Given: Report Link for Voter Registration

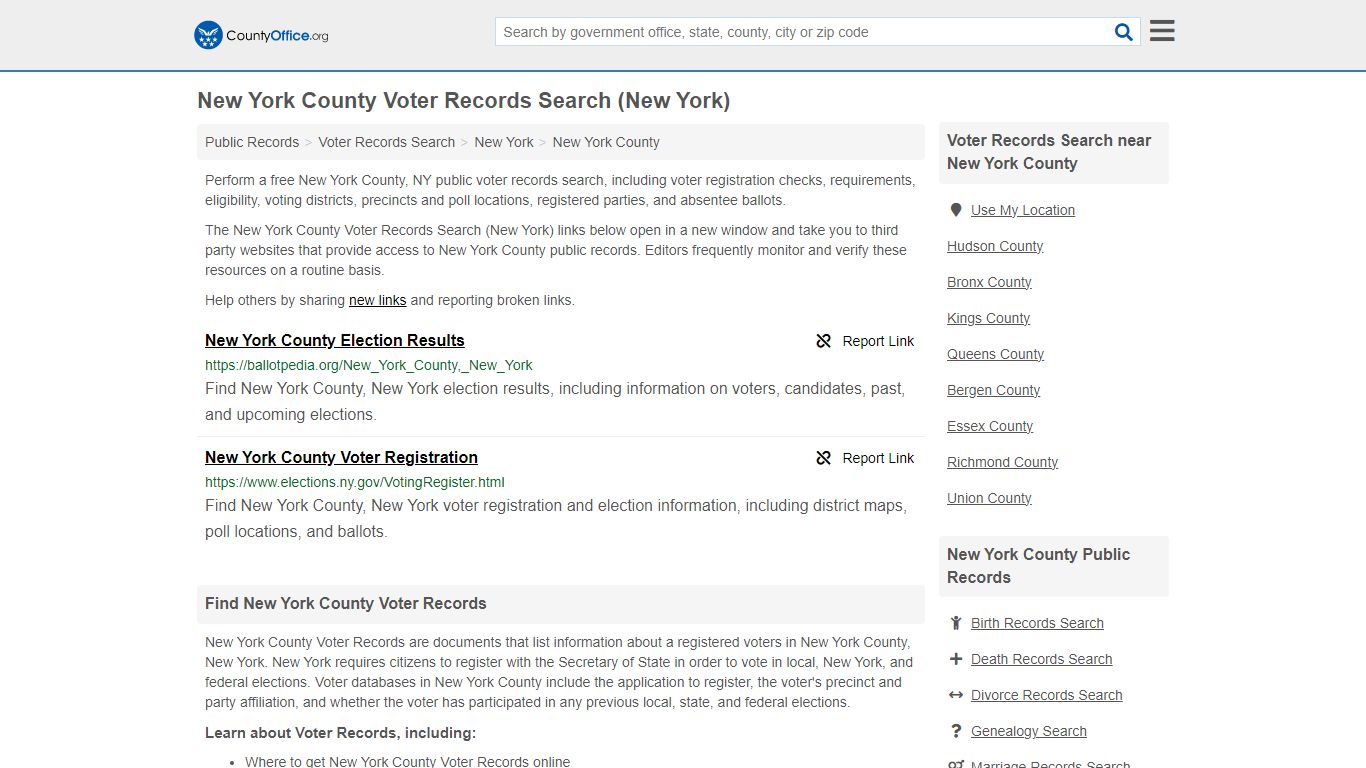Looking at the screenshot, I should (878, 458).
